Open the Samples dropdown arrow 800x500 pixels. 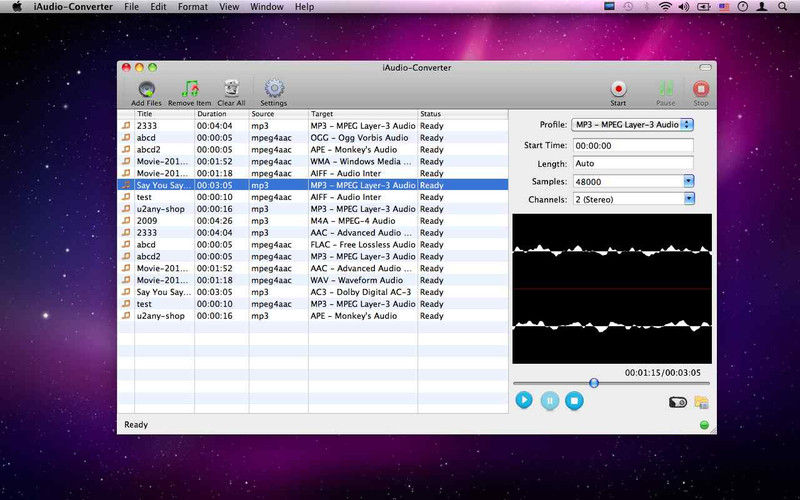tap(689, 181)
